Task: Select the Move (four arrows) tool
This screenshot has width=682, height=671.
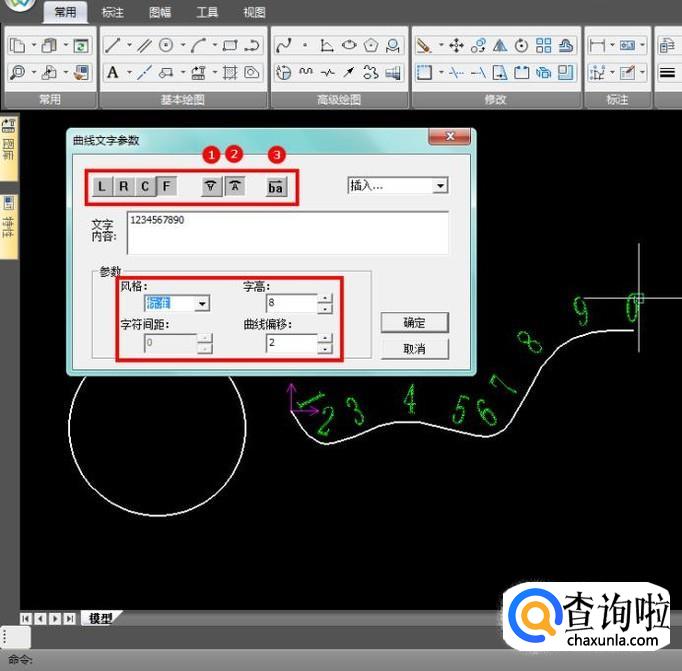Action: click(456, 45)
